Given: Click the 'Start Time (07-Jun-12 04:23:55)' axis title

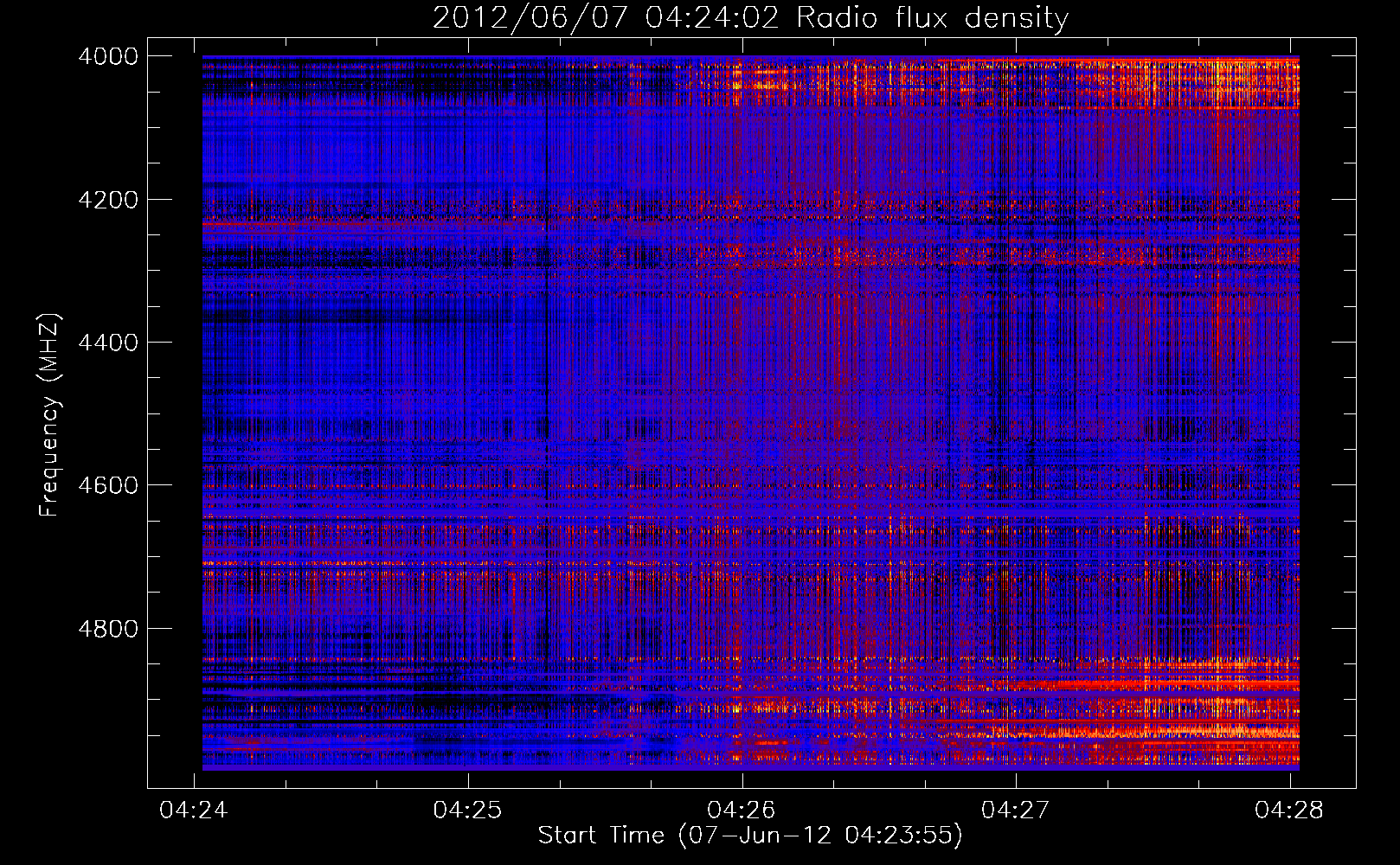Looking at the screenshot, I should (750, 836).
